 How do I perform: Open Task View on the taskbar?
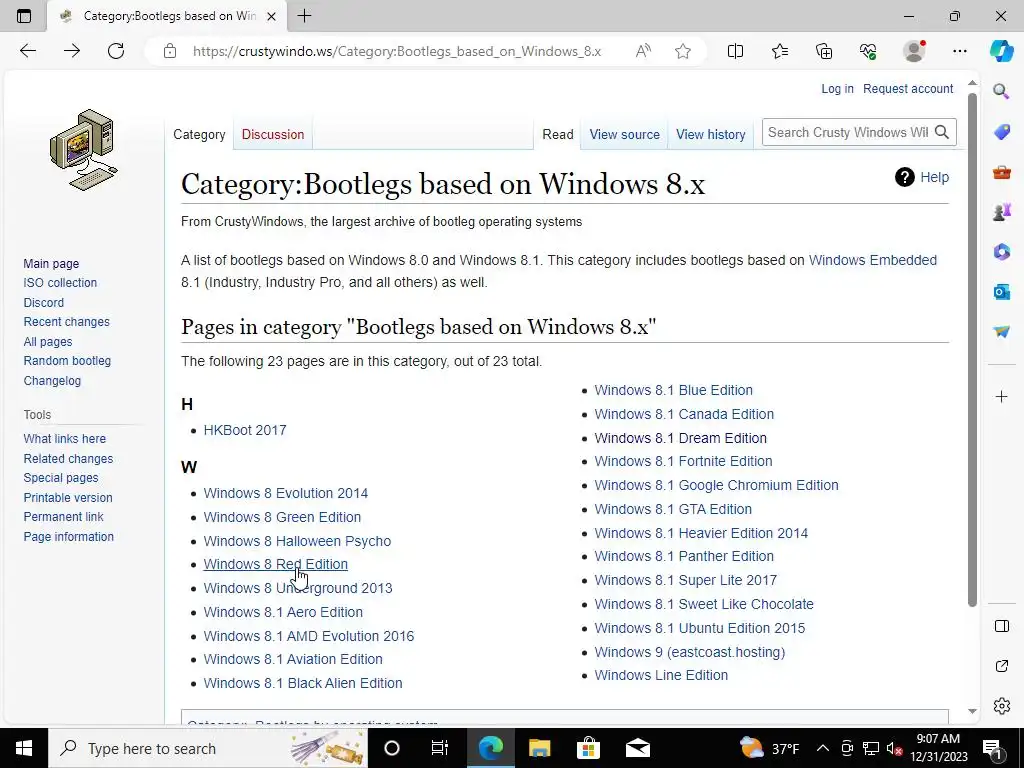click(x=440, y=748)
